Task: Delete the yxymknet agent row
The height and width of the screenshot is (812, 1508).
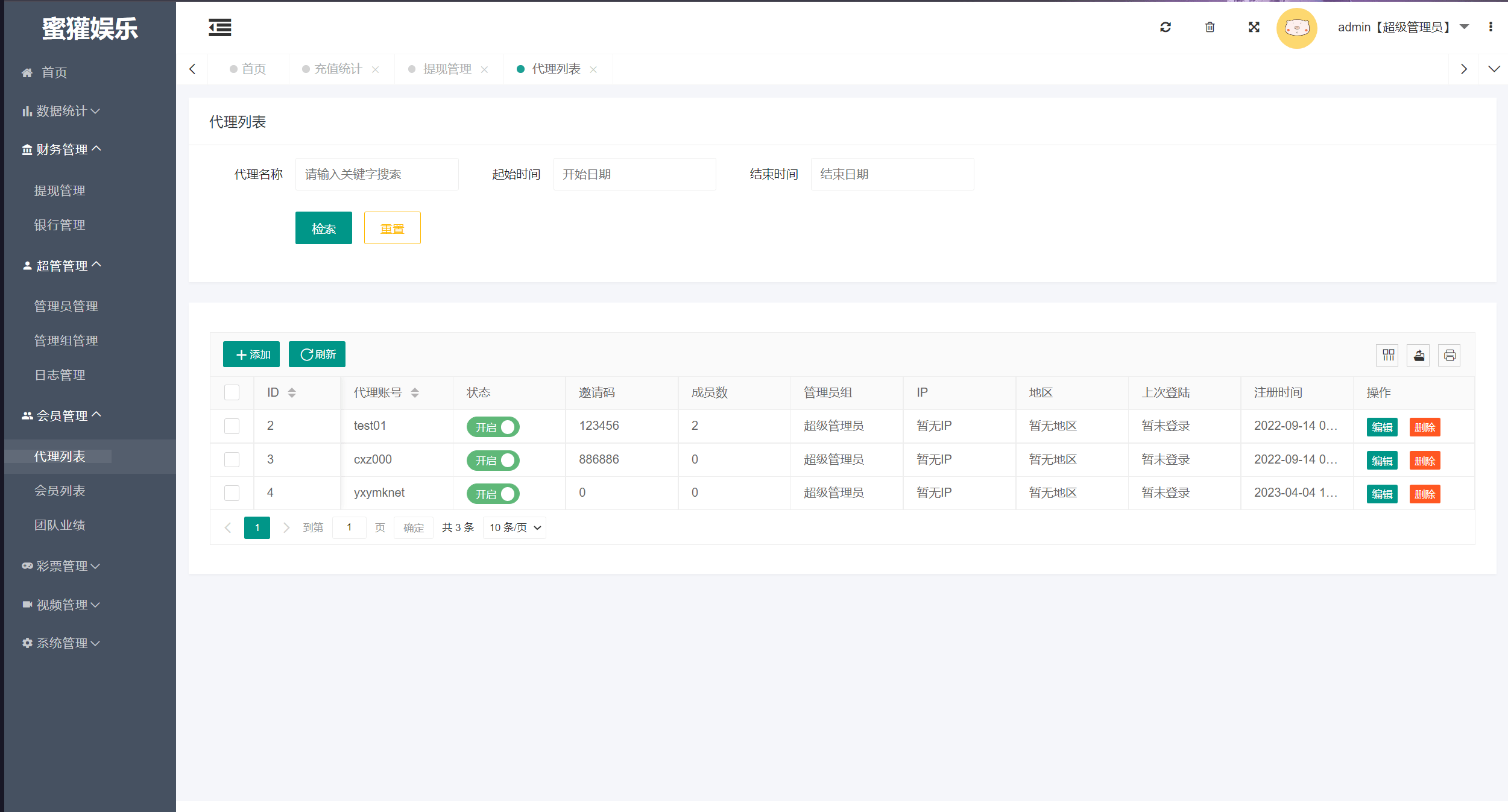Action: pos(1425,494)
